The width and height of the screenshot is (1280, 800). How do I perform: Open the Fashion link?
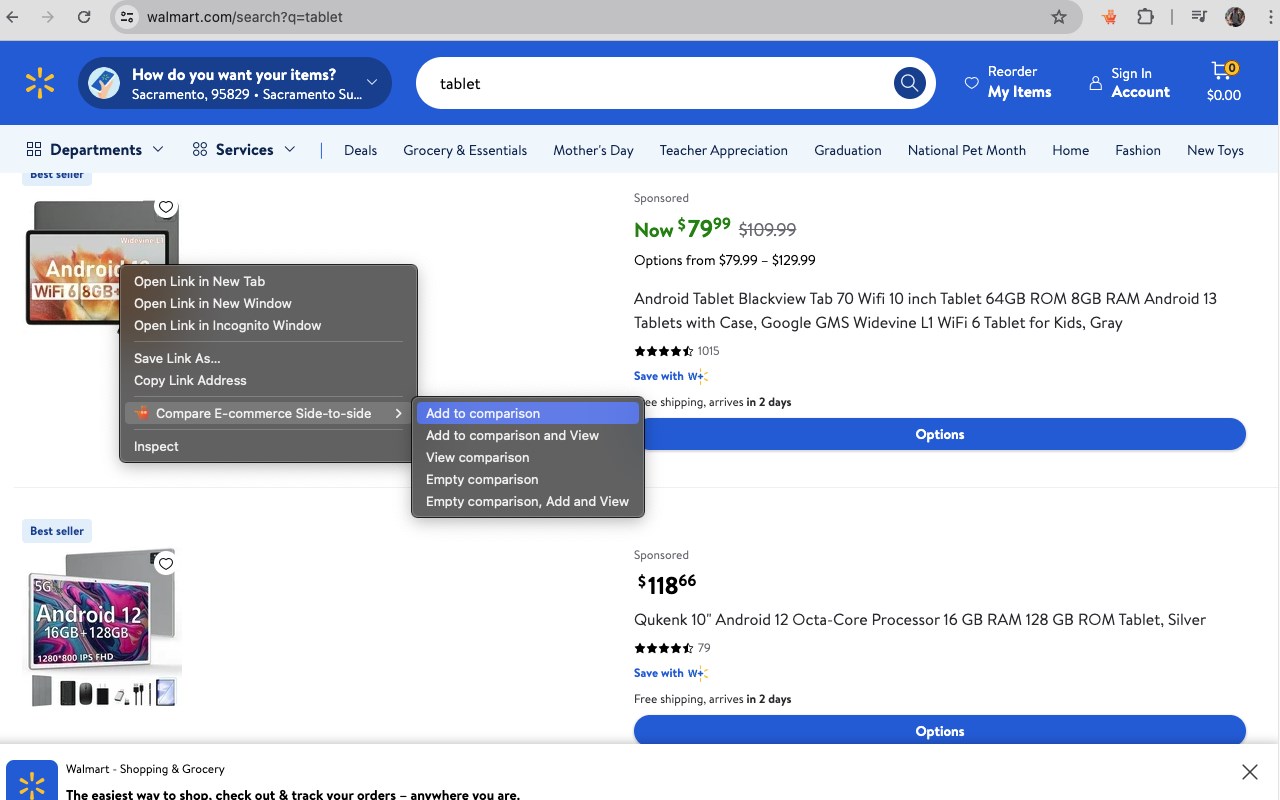pos(1137,150)
